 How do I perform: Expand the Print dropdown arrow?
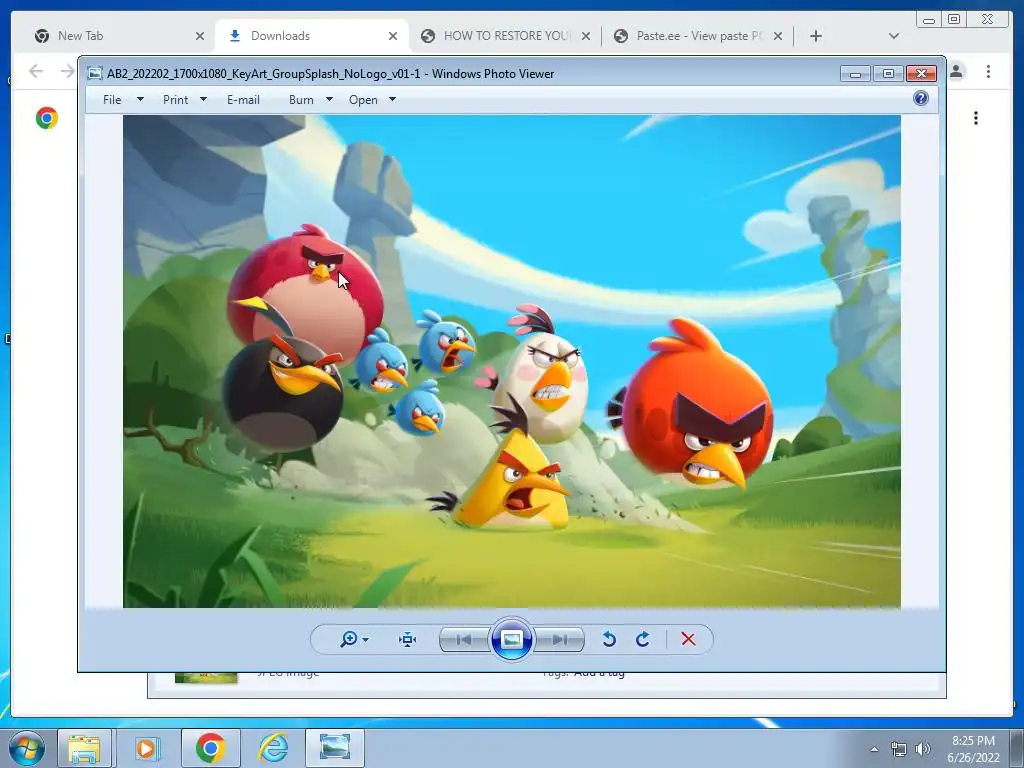pos(203,99)
